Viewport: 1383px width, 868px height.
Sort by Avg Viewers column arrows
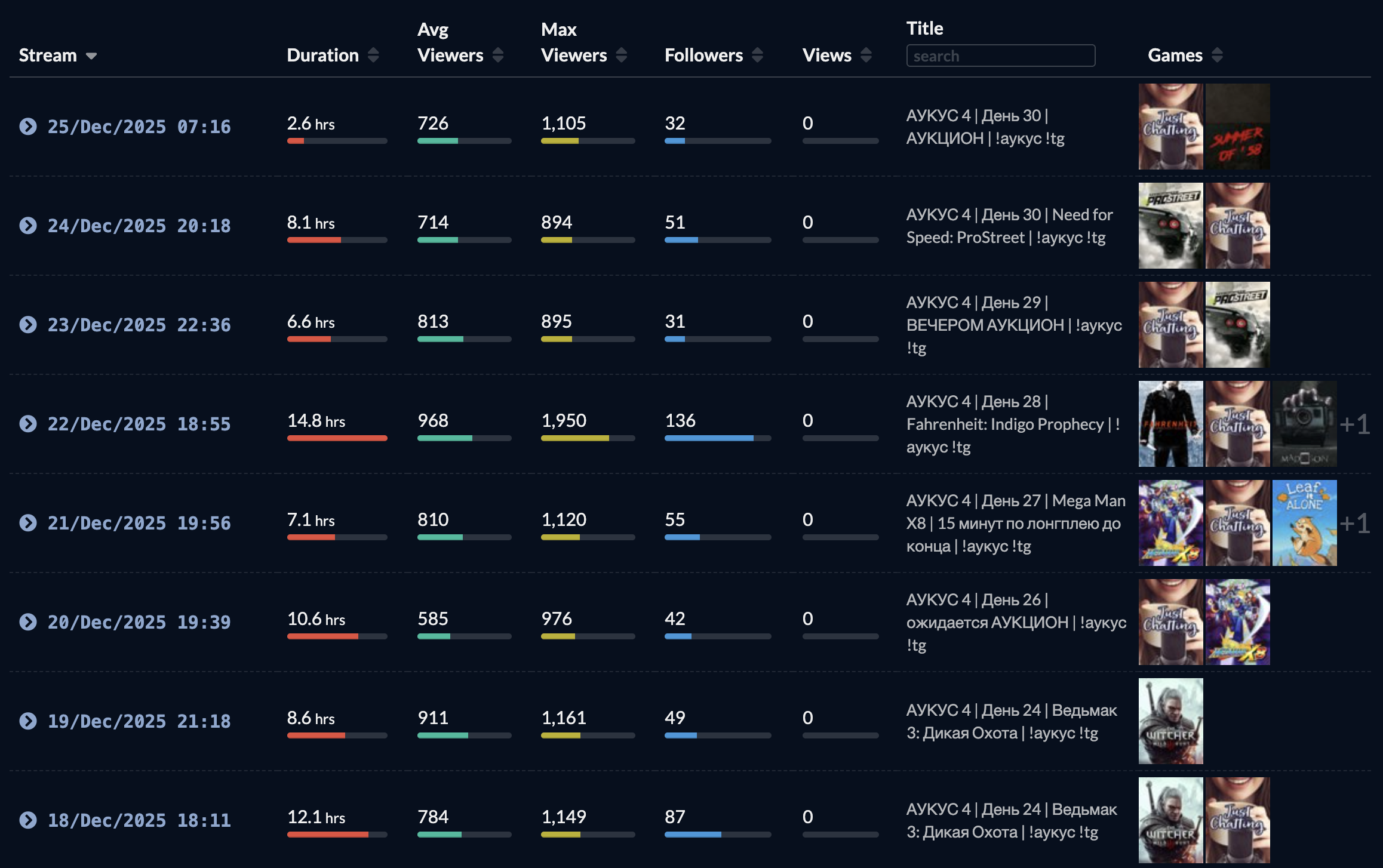click(x=498, y=56)
